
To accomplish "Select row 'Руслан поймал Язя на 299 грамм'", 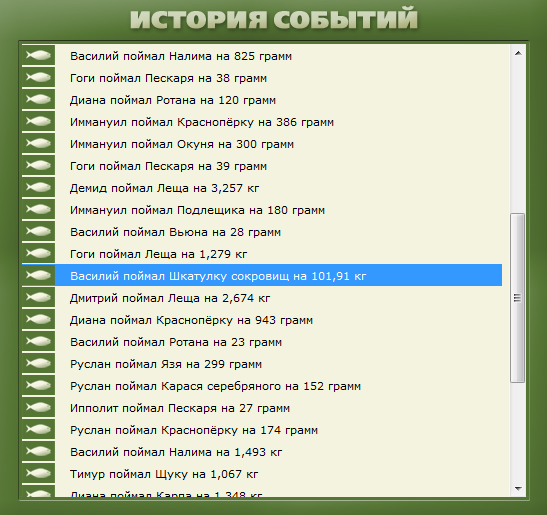I will pyautogui.click(x=262, y=363).
